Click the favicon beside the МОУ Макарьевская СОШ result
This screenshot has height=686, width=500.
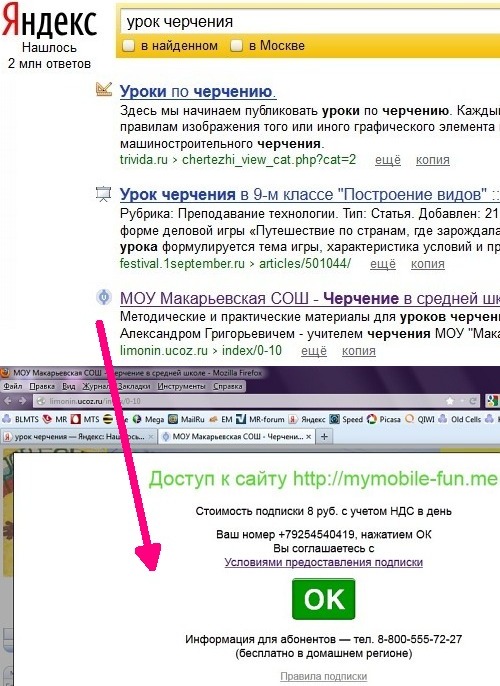[104, 297]
